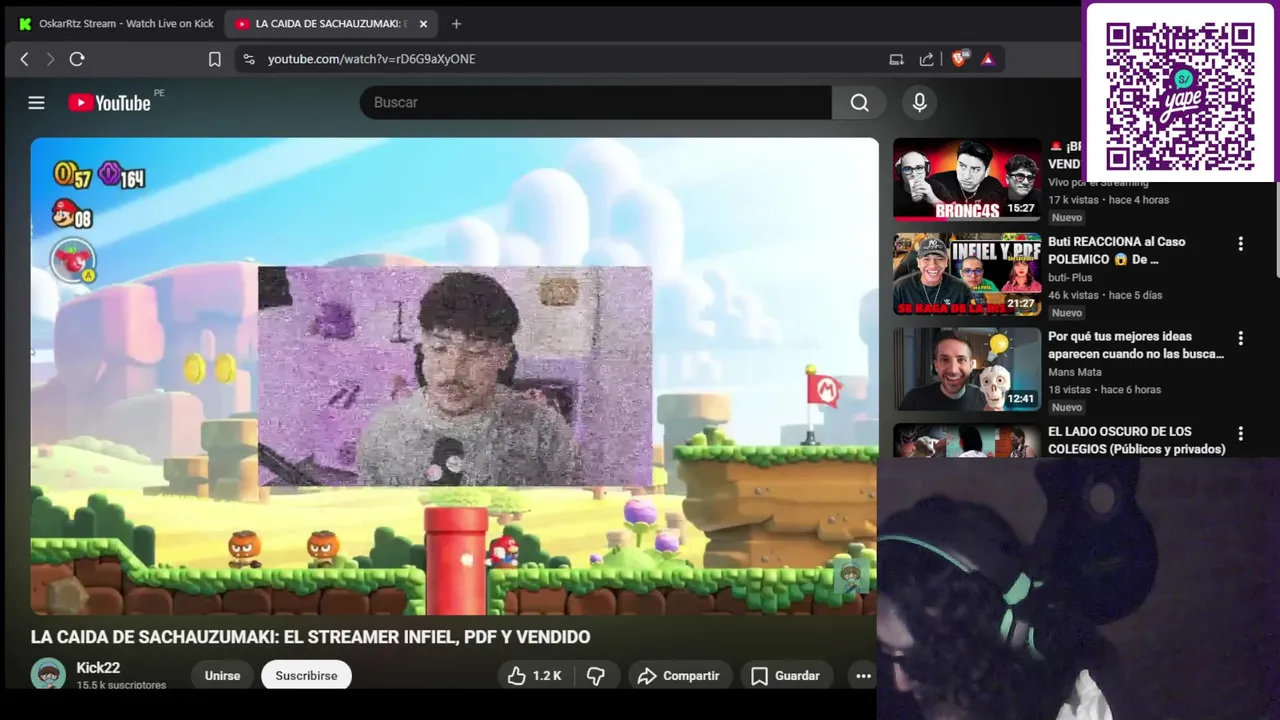The image size is (1280, 720).
Task: Go to the YouTube home logo
Action: pos(110,102)
